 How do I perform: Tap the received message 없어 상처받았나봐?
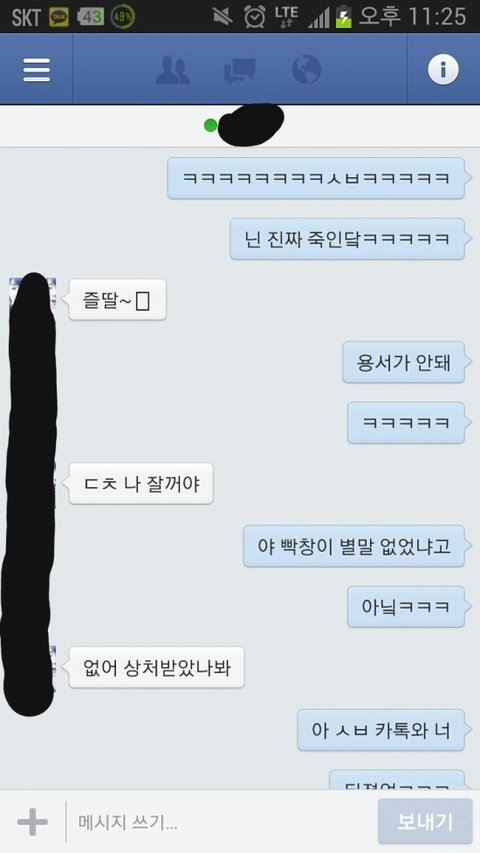[x=156, y=667]
